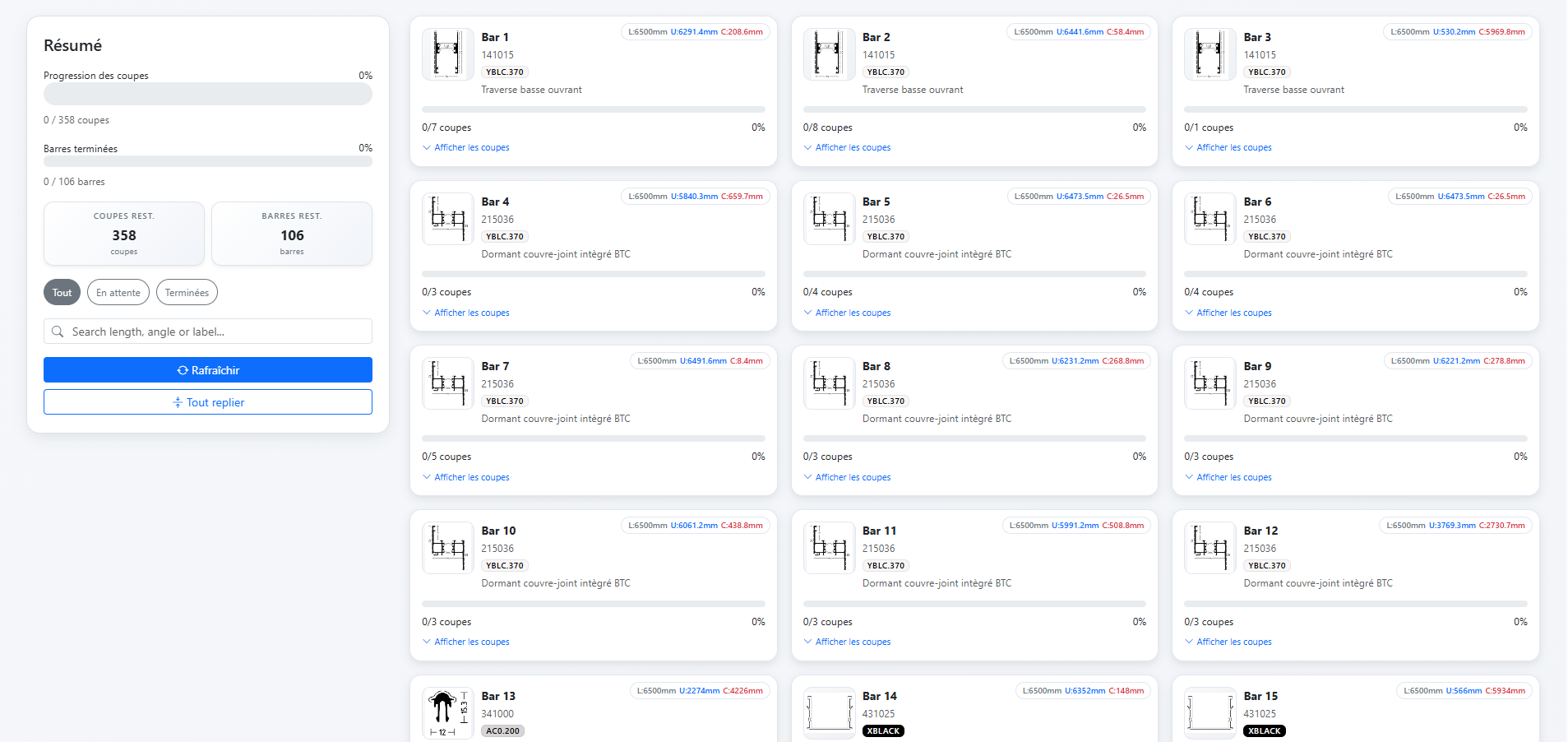
Task: Click the Rafraîchir button
Action: [x=208, y=370]
